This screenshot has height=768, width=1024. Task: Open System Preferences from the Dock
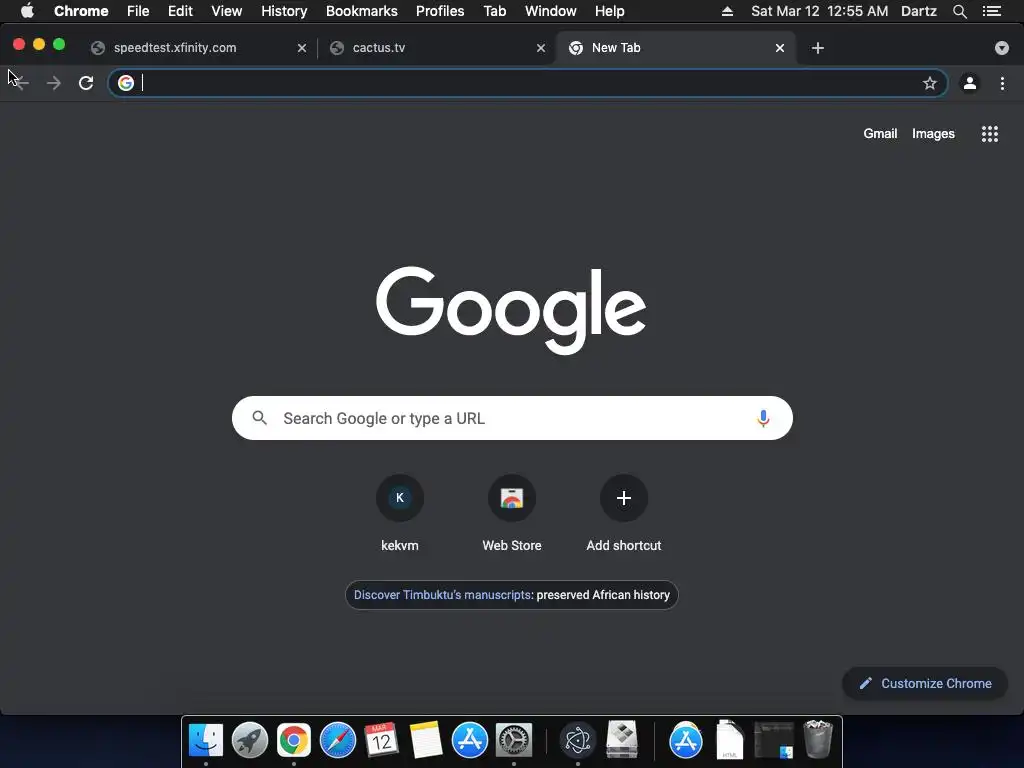click(514, 741)
